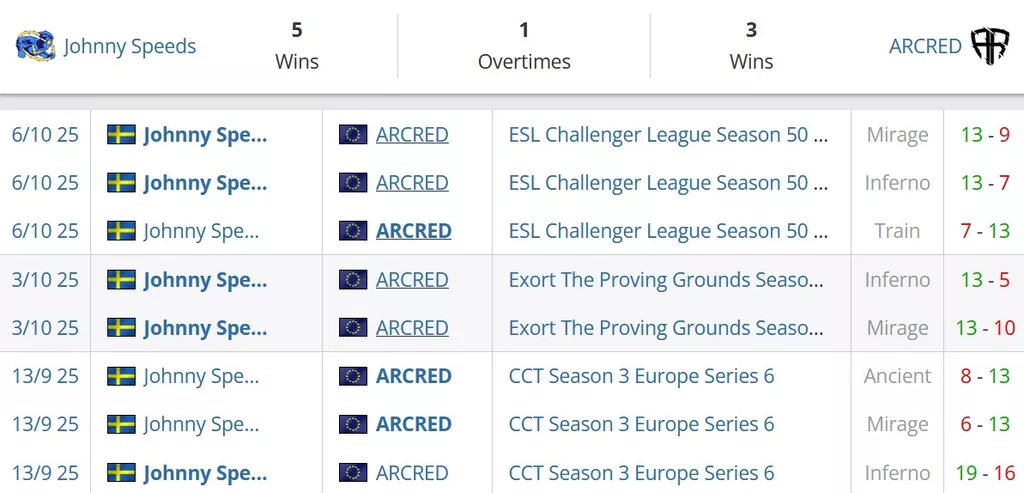Click Swedish flag in Mirage 13 - 9 row
Viewport: 1024px width, 493px height.
(121, 135)
